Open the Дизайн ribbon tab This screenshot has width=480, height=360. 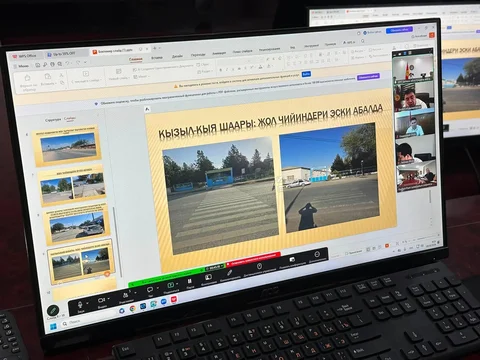point(177,56)
